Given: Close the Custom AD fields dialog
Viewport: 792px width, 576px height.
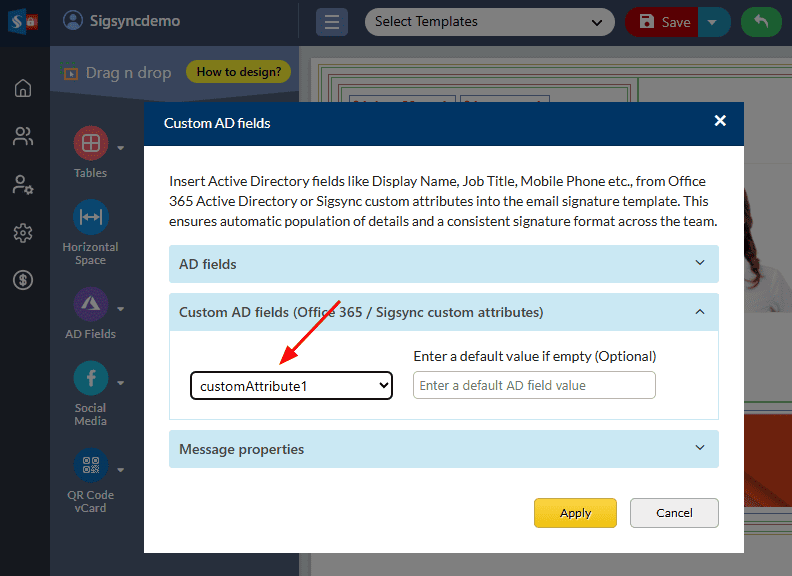Looking at the screenshot, I should 720,120.
